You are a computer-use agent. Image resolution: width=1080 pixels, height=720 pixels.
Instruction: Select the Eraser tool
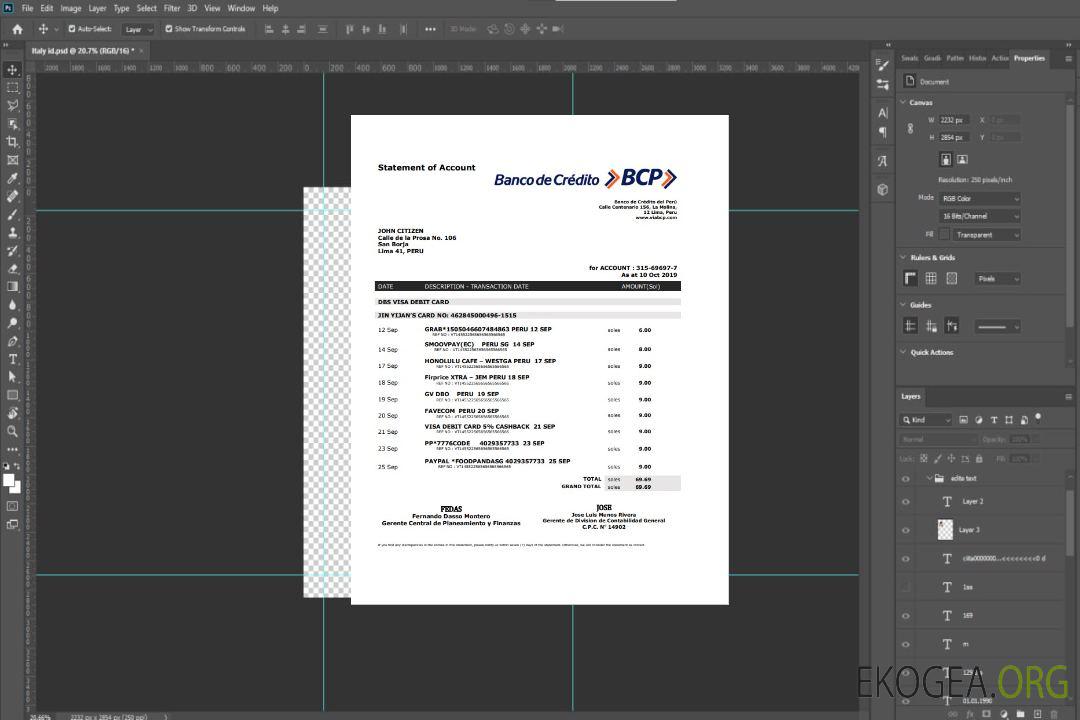[x=12, y=269]
